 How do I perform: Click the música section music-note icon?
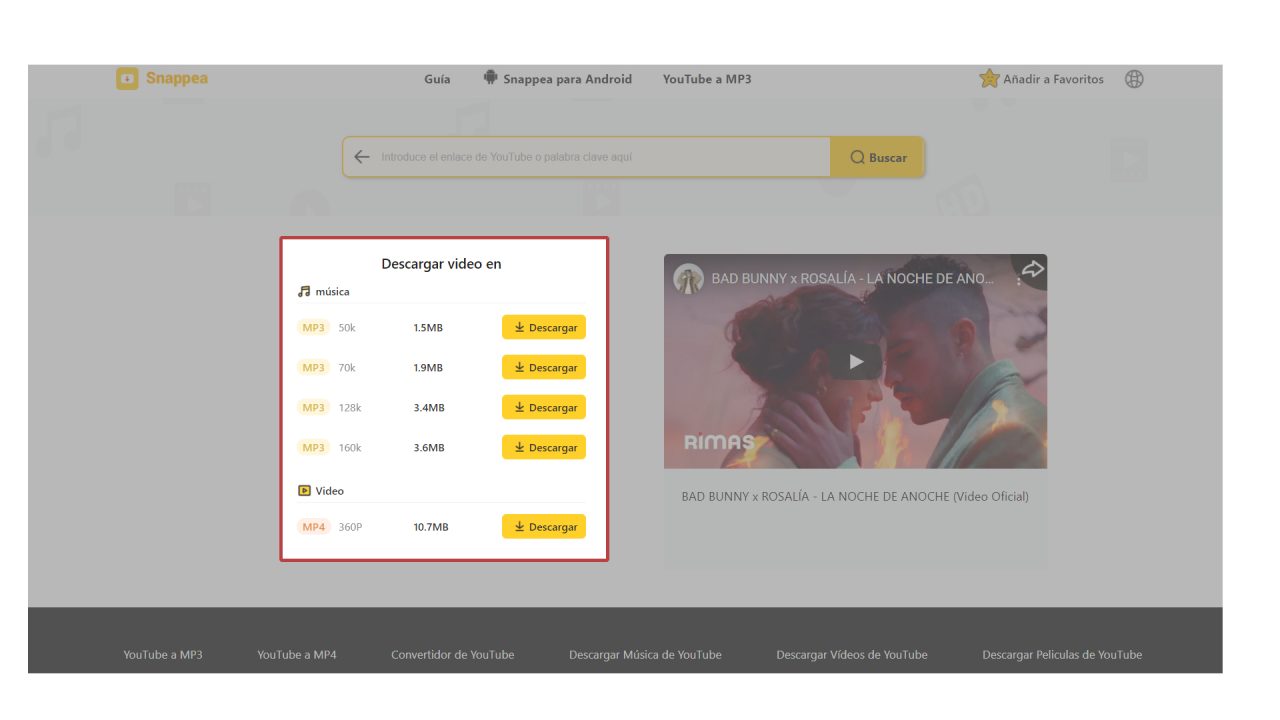coord(304,292)
